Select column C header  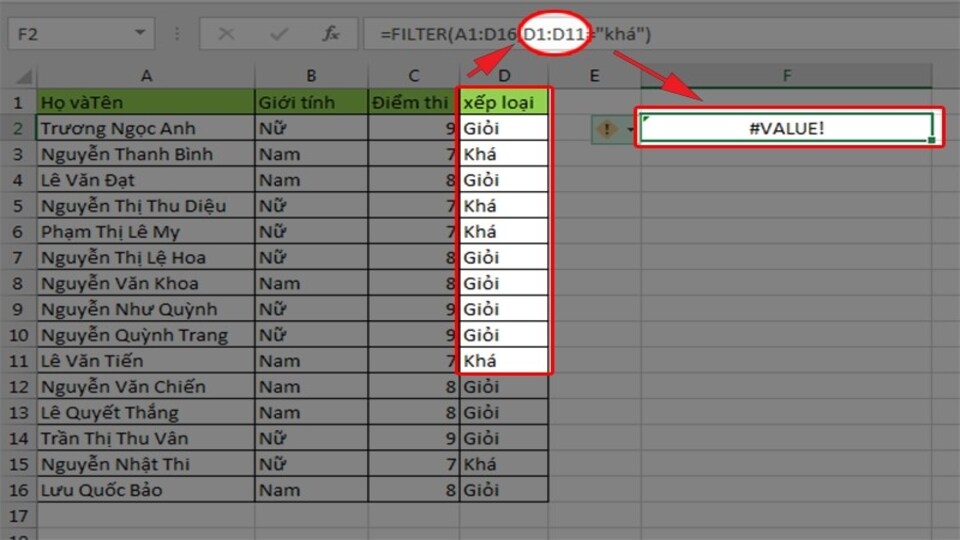[414, 76]
